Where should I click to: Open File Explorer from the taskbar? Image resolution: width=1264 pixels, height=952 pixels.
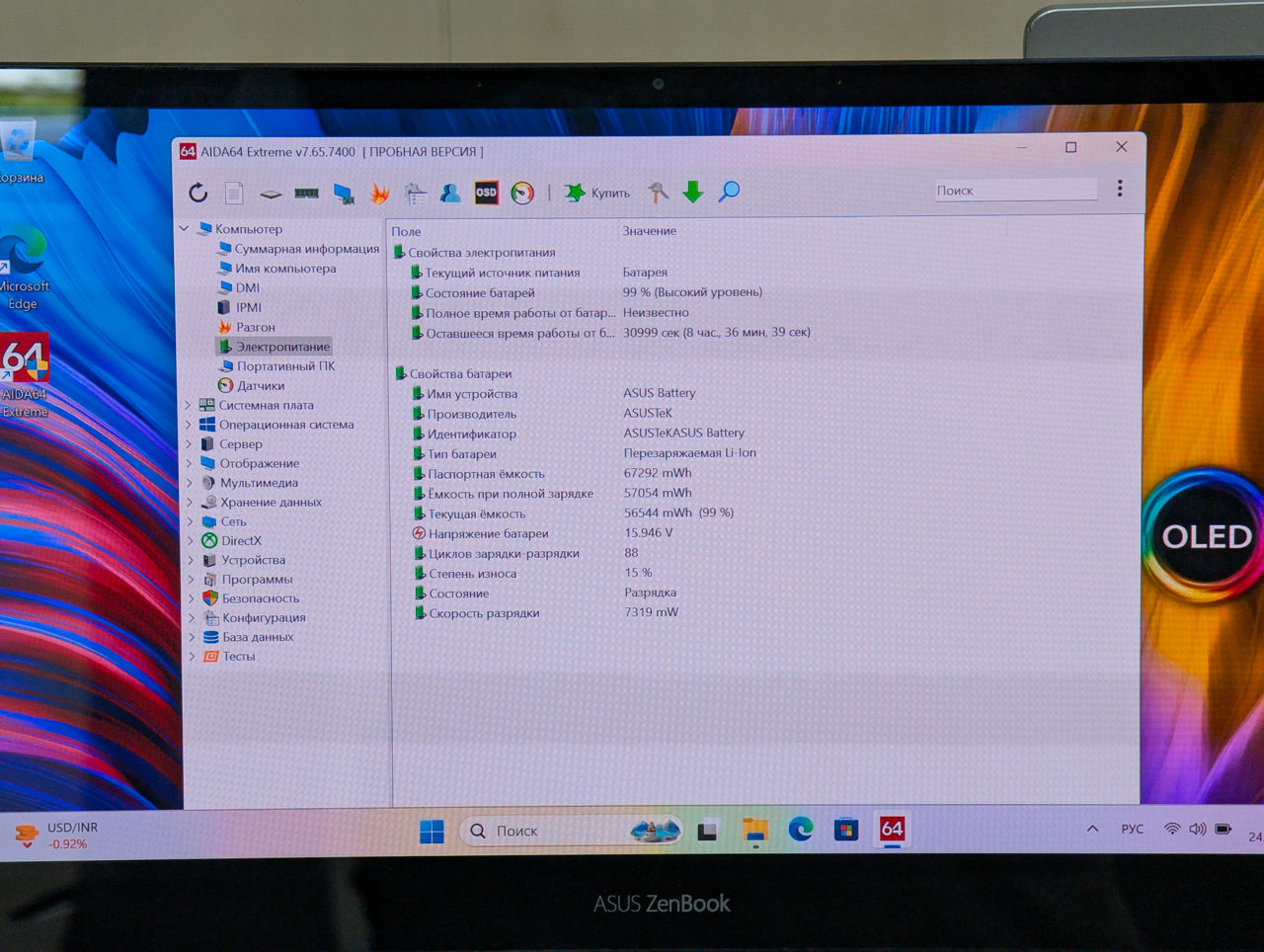pyautogui.click(x=754, y=830)
